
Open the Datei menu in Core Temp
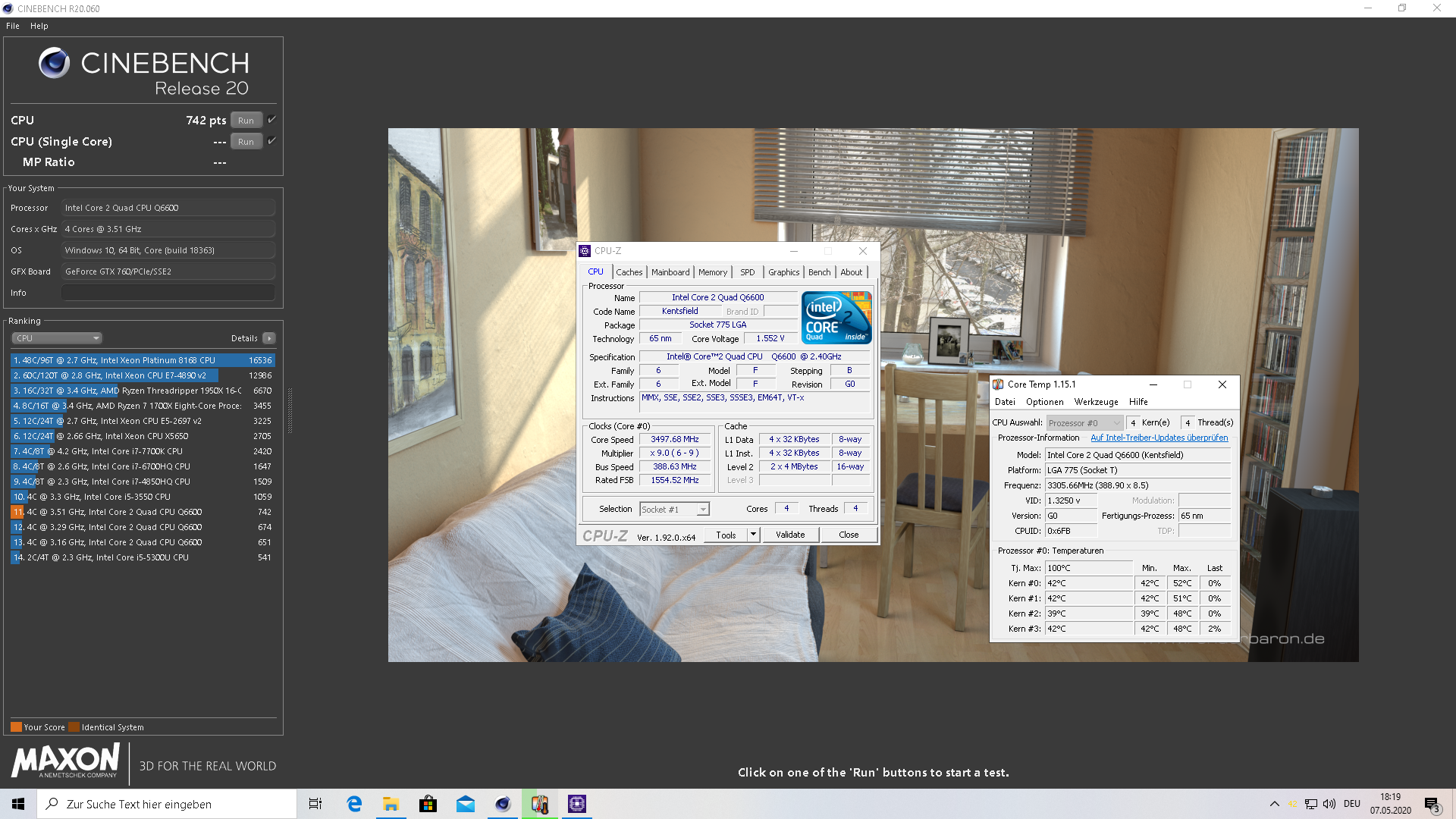pyautogui.click(x=1005, y=402)
